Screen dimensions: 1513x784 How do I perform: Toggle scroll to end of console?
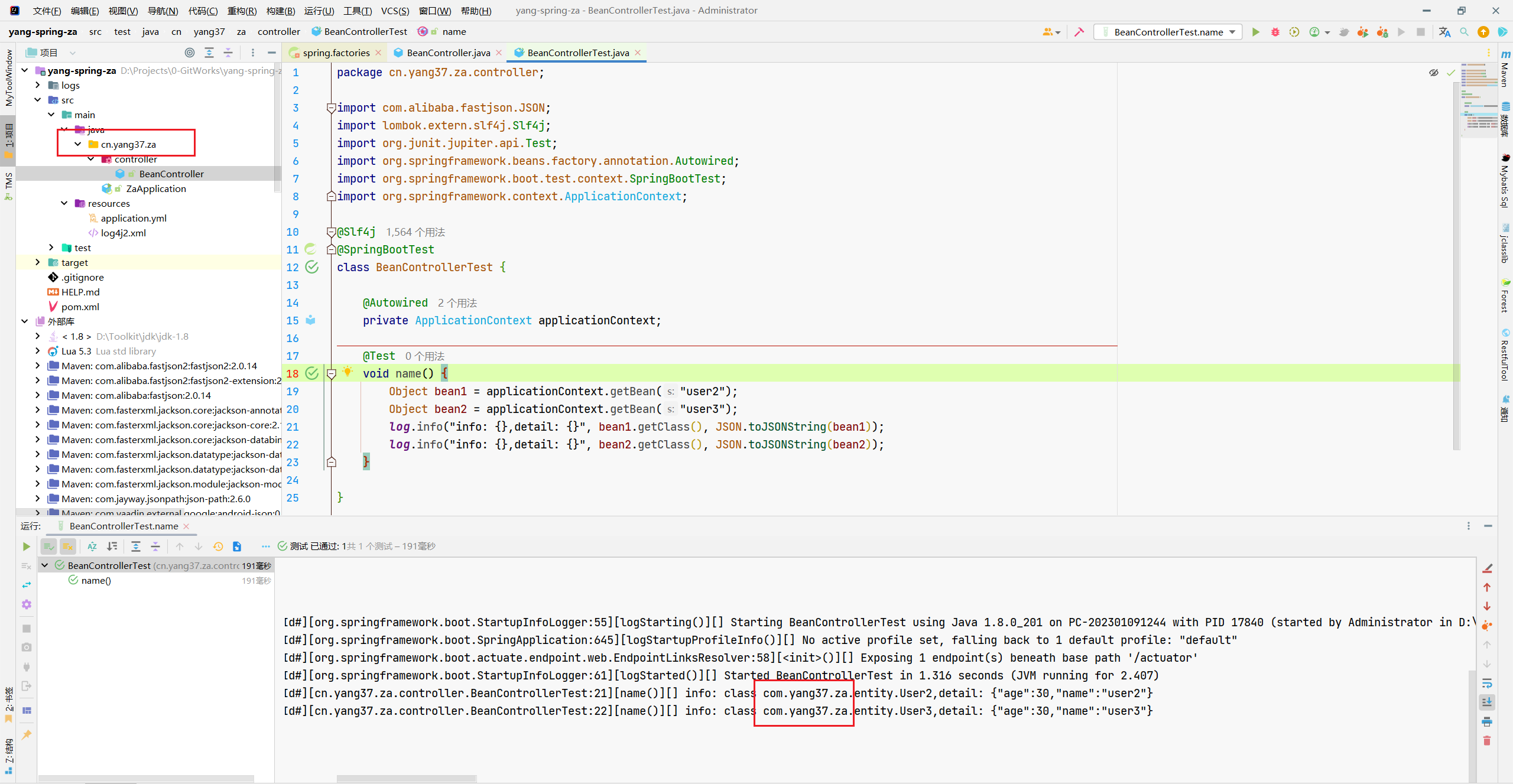point(1487,702)
